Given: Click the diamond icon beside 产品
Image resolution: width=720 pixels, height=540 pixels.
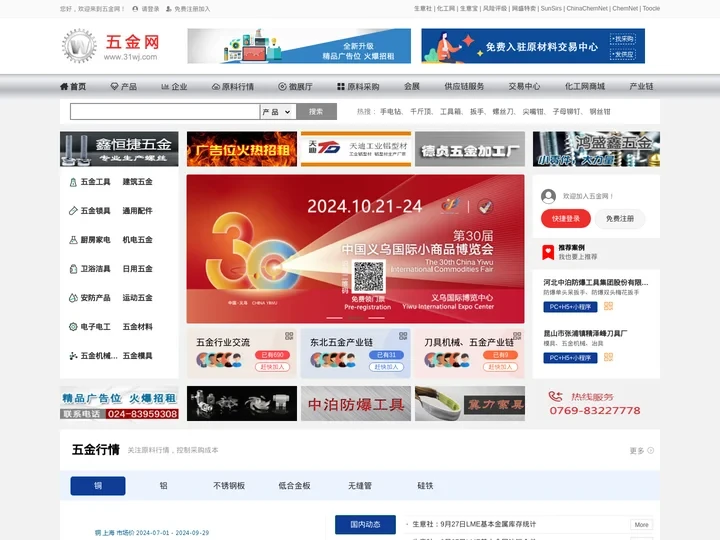Looking at the screenshot, I should click(114, 86).
